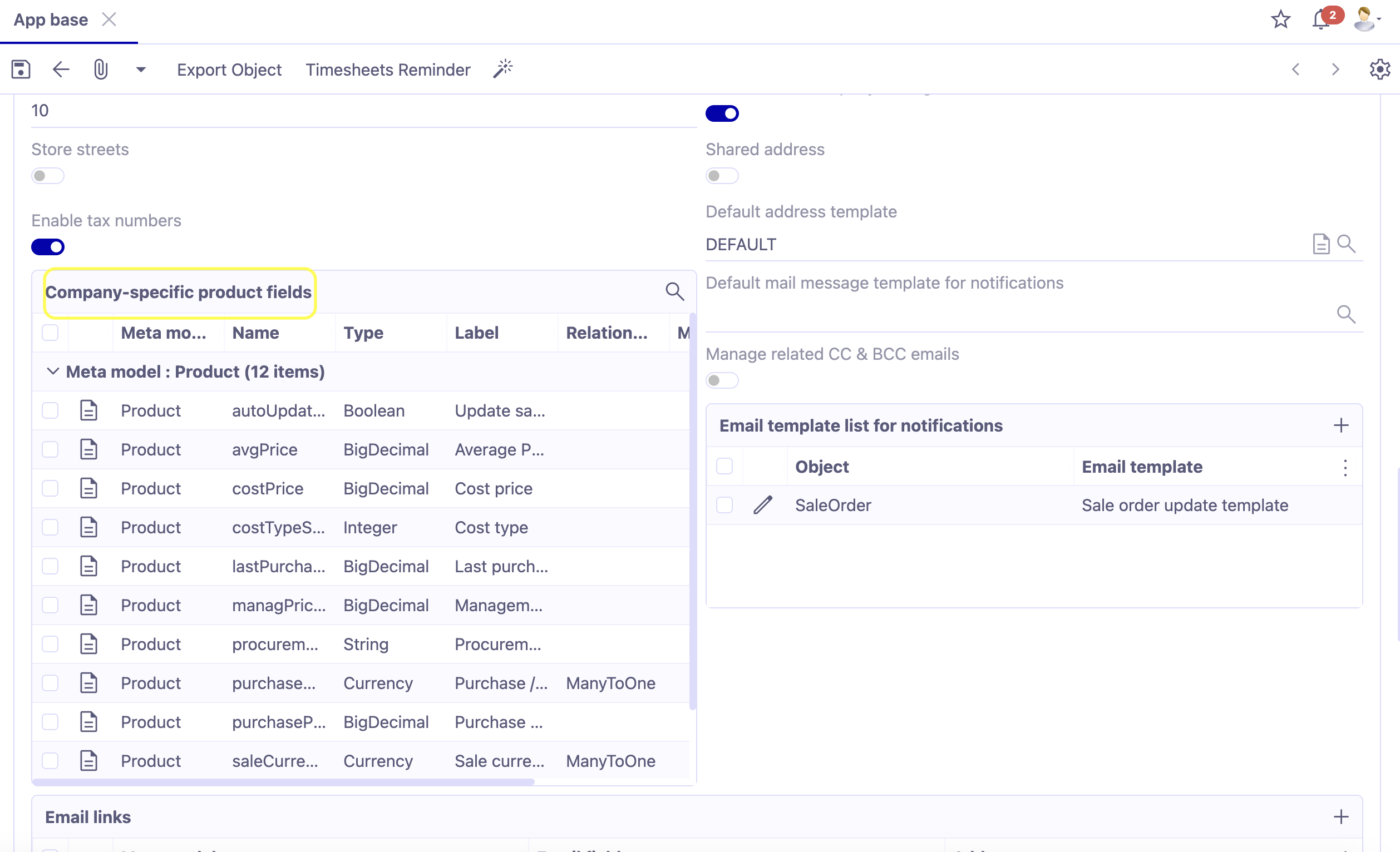Collapse the Meta model : Product group
The image size is (1400, 852).
coord(53,371)
